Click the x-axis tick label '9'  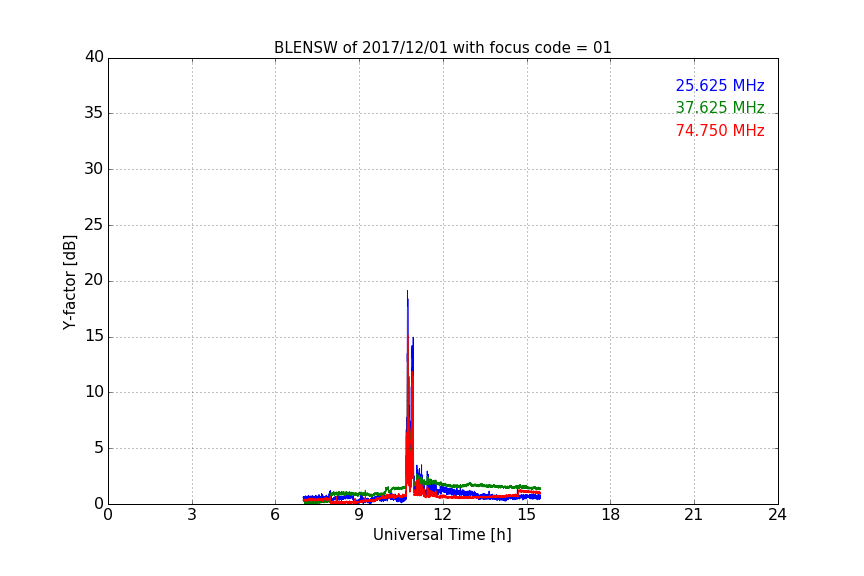(359, 515)
